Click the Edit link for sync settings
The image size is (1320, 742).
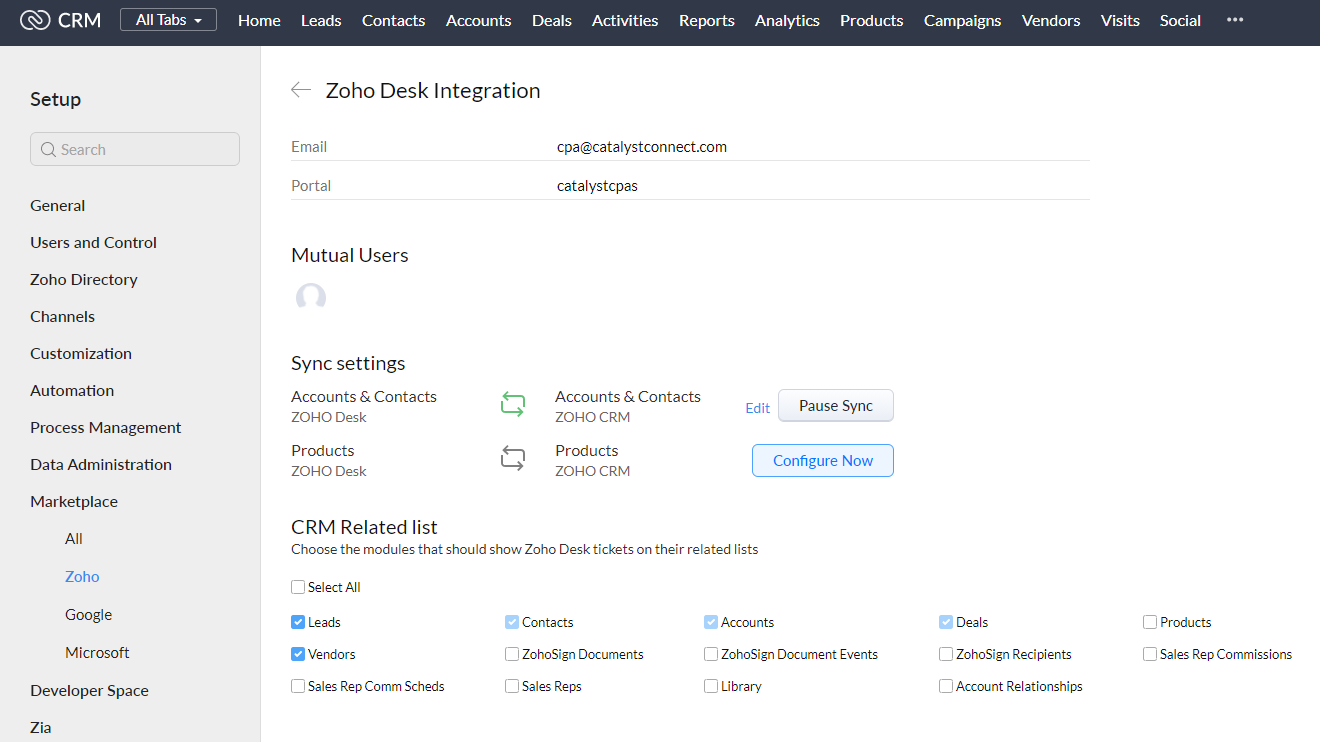[x=758, y=407]
